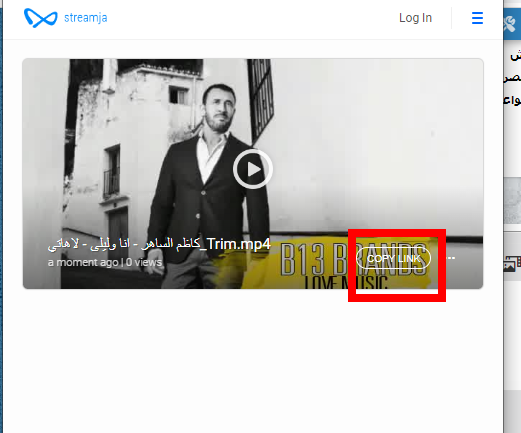Click the Log In link

(x=415, y=18)
